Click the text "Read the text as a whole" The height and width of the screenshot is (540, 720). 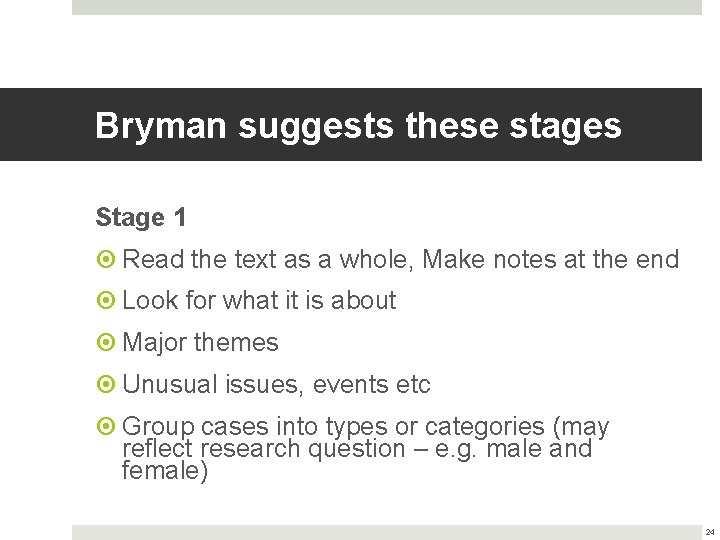pyautogui.click(x=268, y=260)
